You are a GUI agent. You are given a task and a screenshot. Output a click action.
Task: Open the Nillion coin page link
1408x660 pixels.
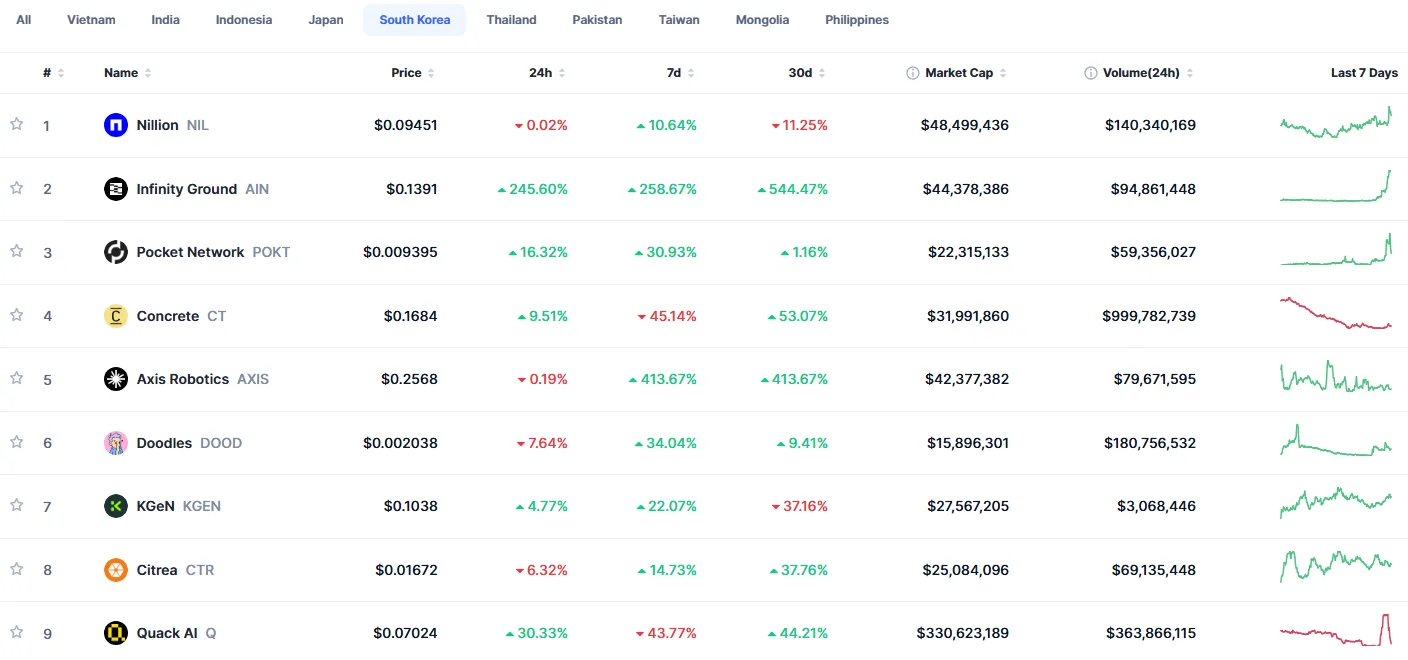(x=157, y=125)
